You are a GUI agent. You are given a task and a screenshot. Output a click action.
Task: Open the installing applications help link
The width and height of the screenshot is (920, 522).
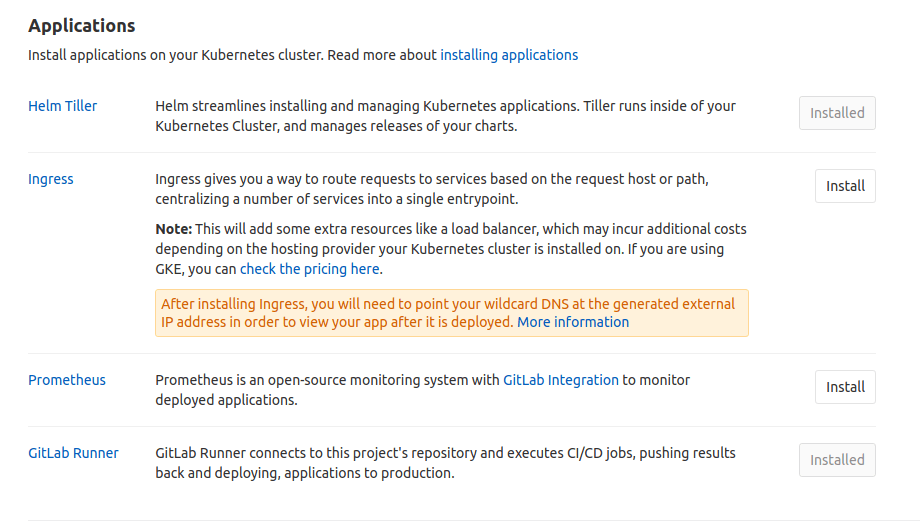[509, 55]
